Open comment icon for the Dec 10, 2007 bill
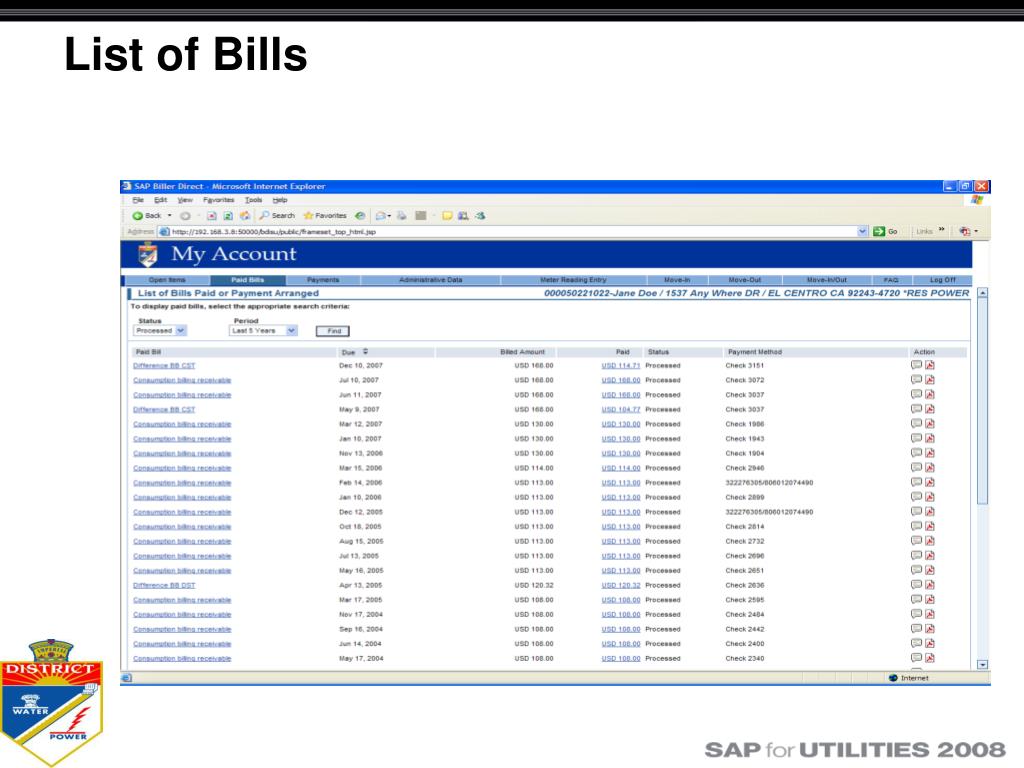 [x=916, y=365]
